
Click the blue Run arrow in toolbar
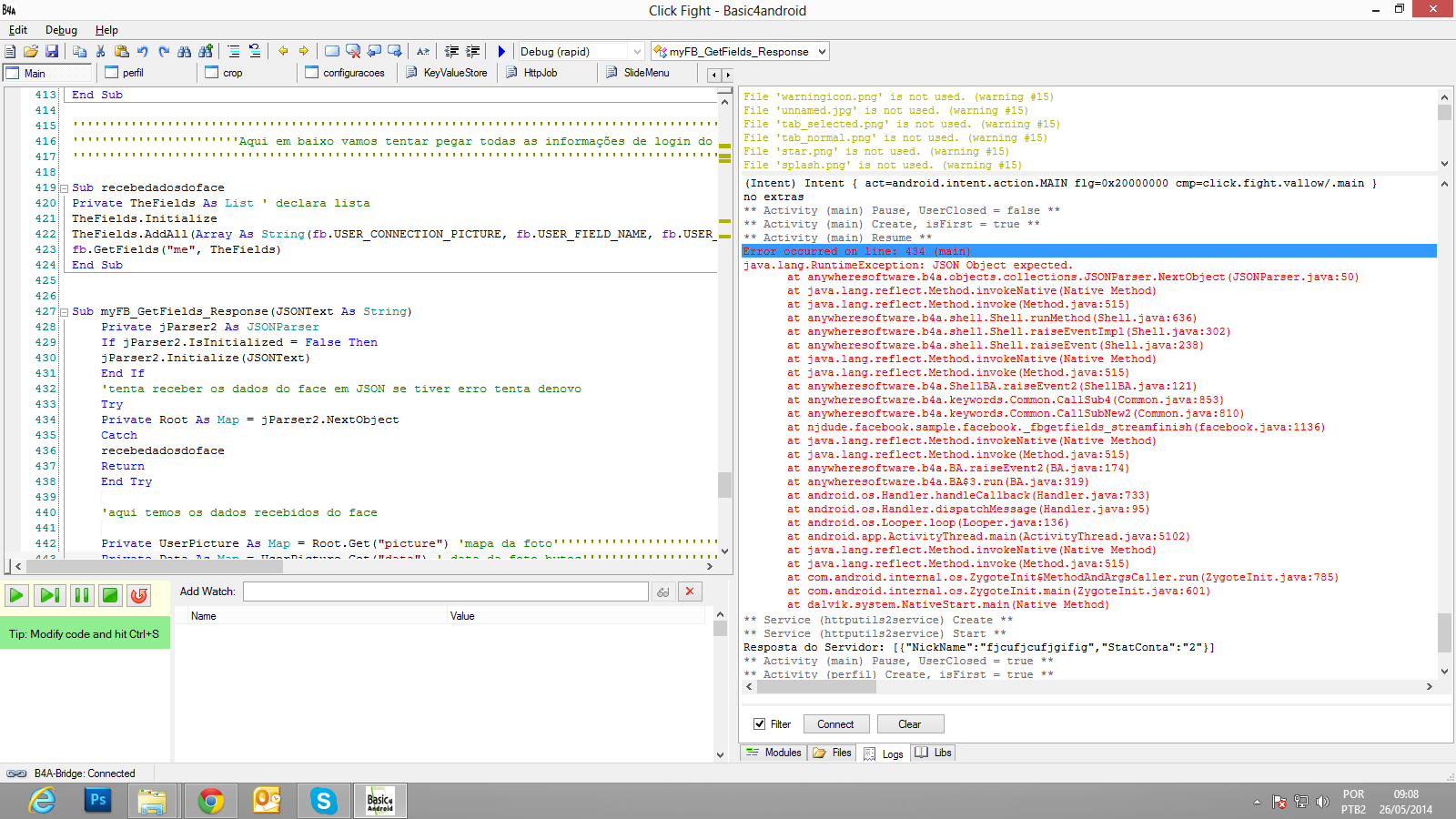[501, 52]
